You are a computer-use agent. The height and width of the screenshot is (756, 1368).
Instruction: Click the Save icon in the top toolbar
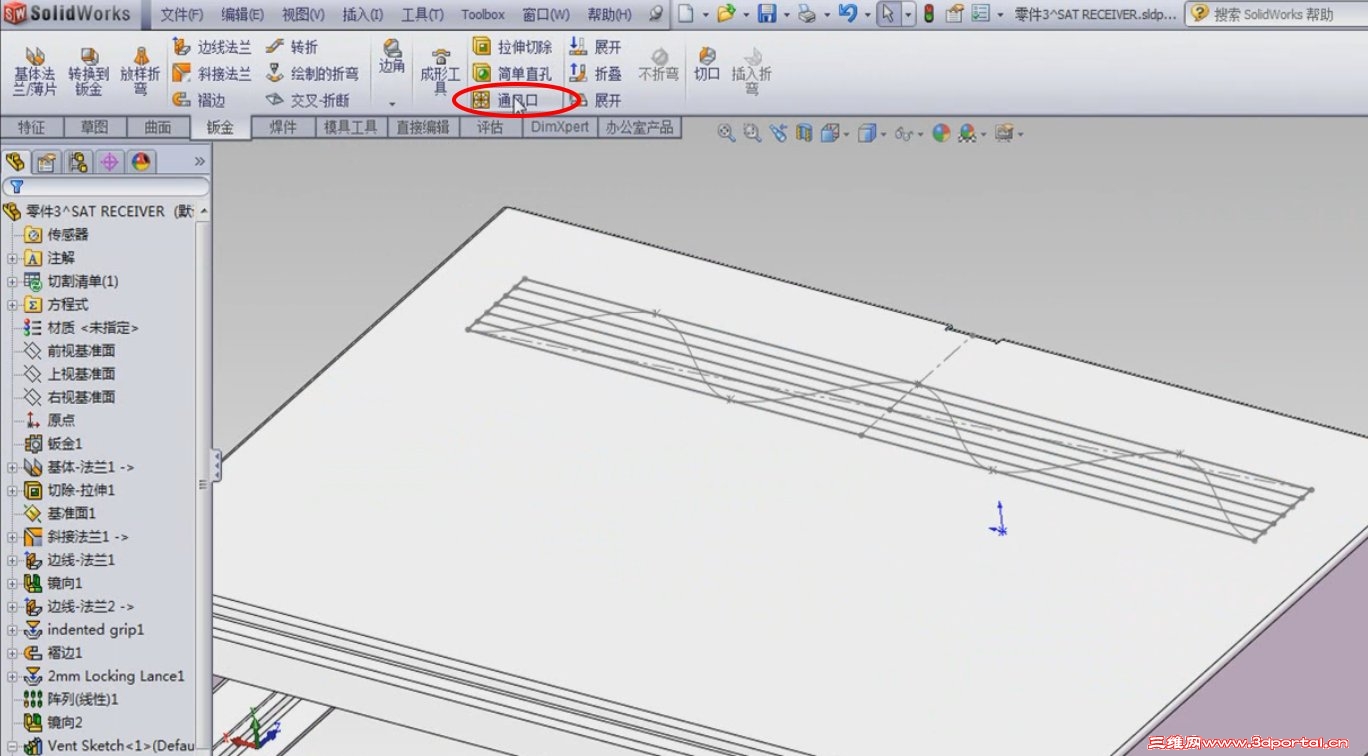coord(767,14)
